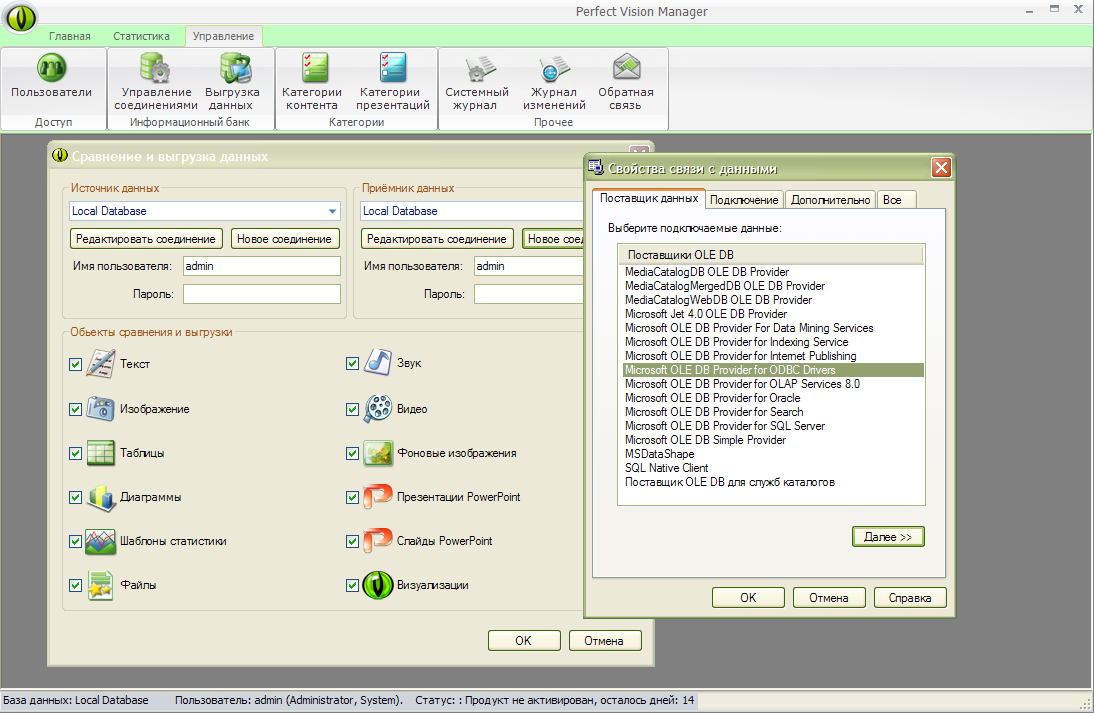Select the Поставщик данных tab
Viewport: 1094px width, 713px height.
pyautogui.click(x=649, y=199)
